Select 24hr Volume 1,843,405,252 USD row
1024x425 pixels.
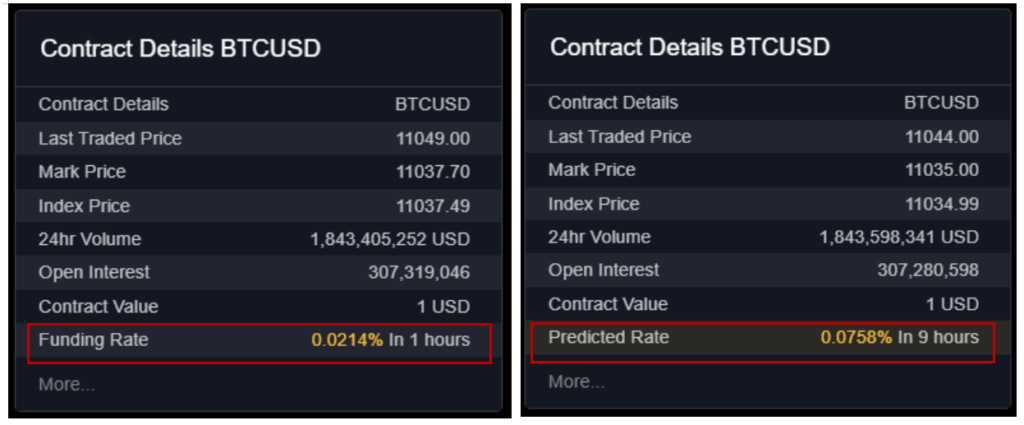[259, 240]
